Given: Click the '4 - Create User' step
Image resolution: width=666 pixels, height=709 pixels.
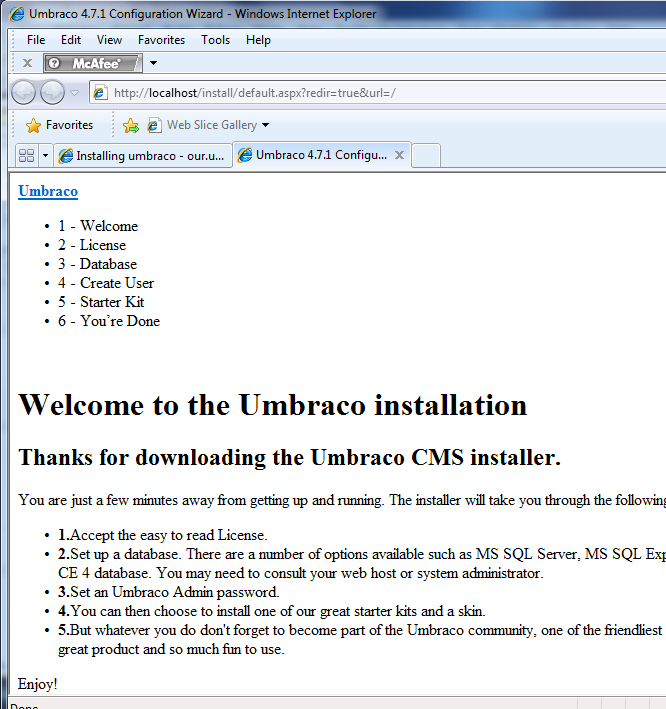Looking at the screenshot, I should pos(106,283).
